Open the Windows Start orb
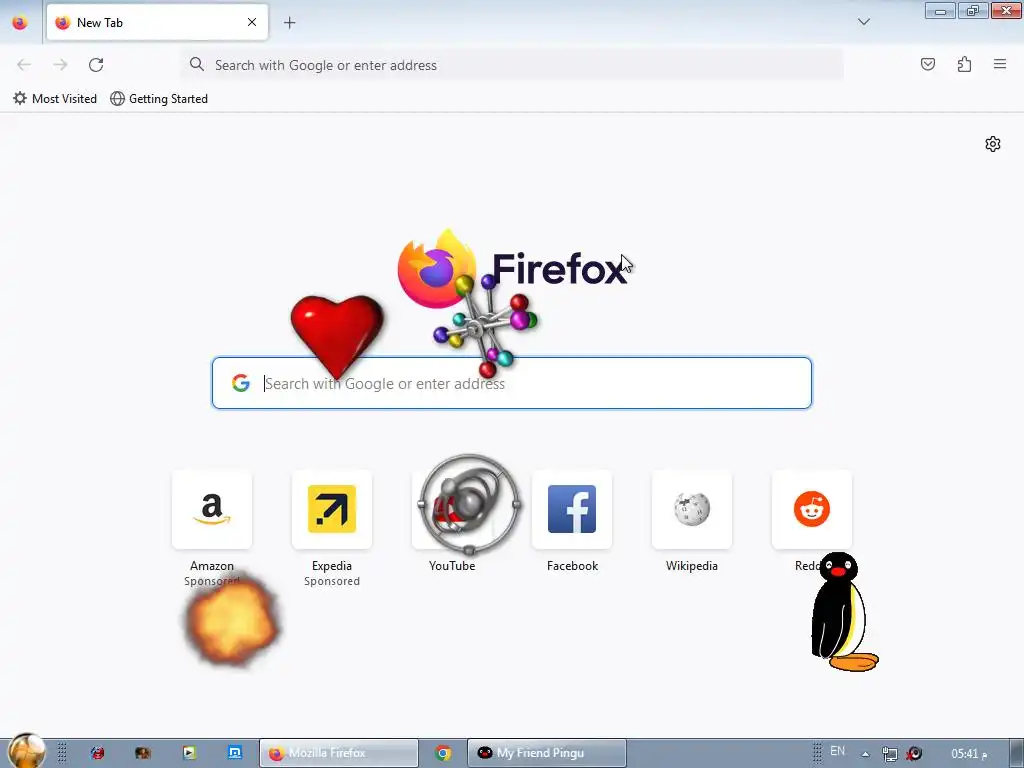 (26, 751)
